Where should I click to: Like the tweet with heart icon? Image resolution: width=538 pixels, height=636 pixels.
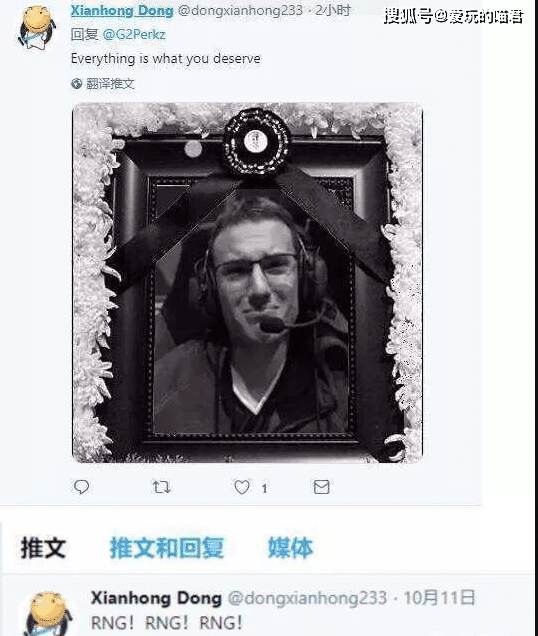tap(242, 487)
